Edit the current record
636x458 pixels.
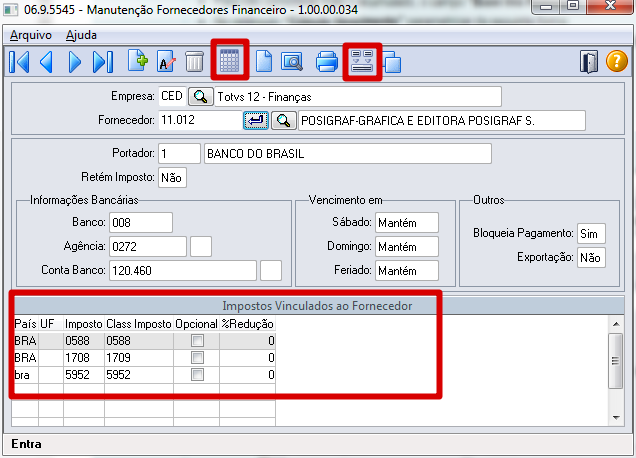(166, 62)
